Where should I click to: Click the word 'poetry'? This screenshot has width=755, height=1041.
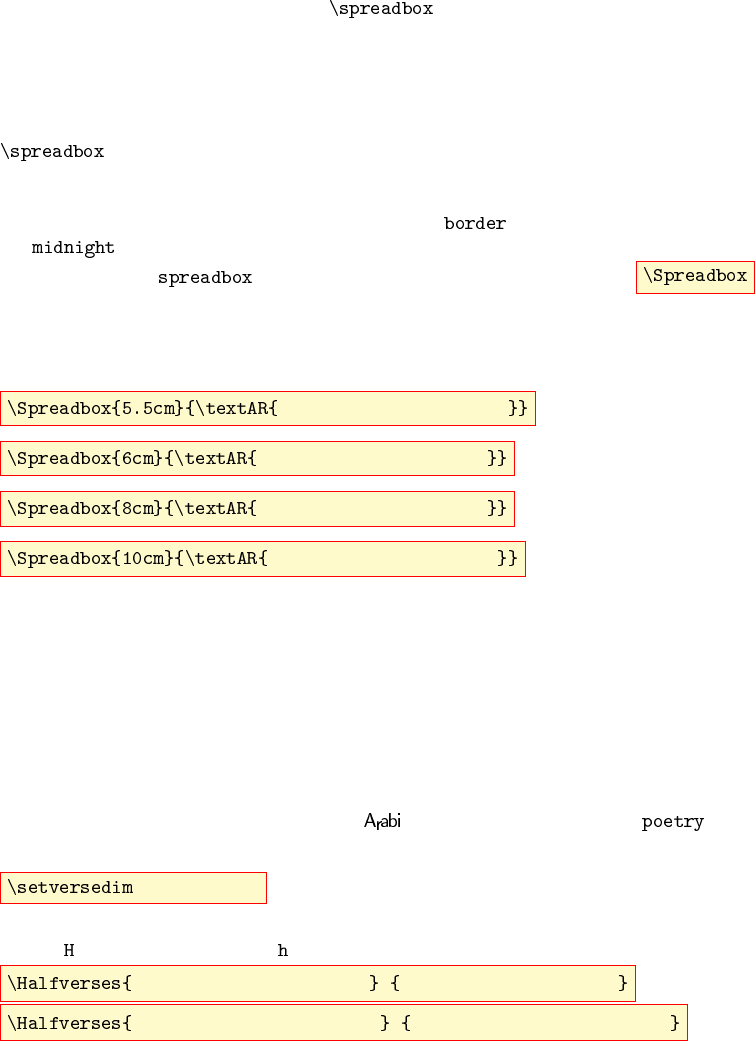coord(672,822)
